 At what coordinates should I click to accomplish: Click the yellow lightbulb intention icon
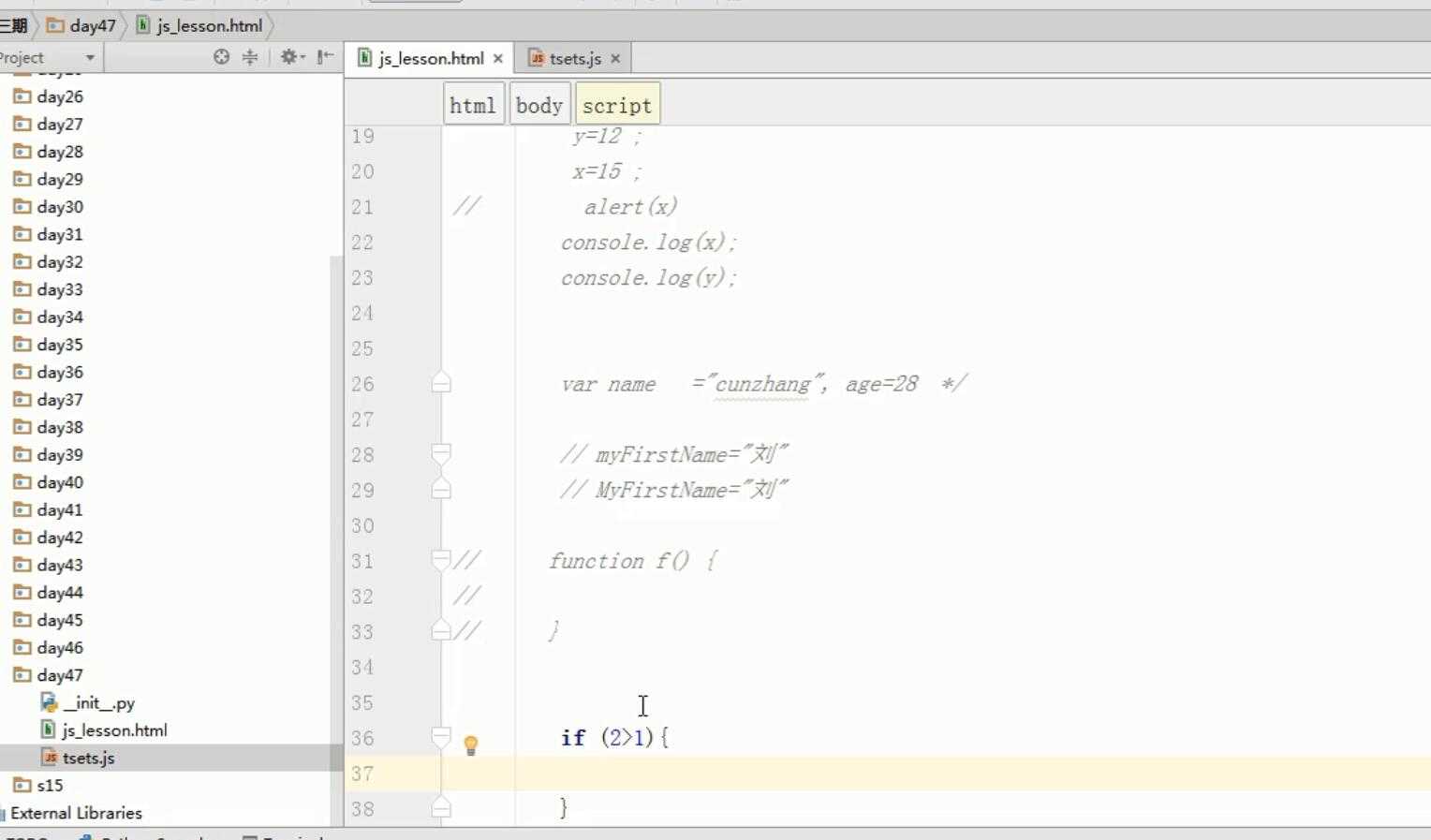pyautogui.click(x=471, y=745)
